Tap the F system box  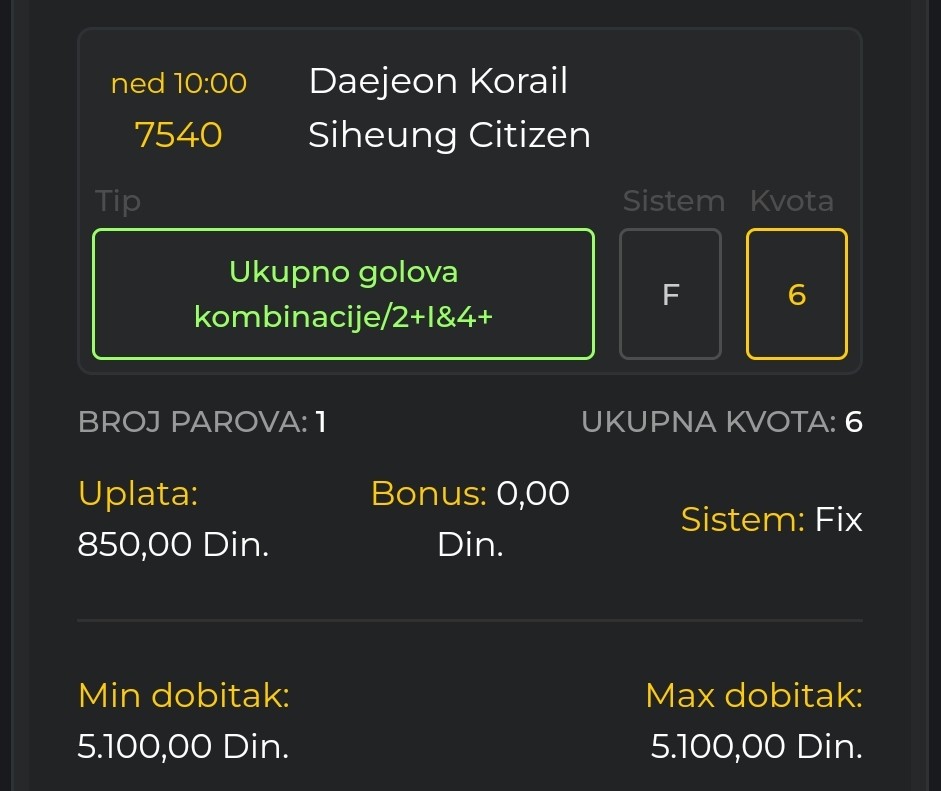pos(670,294)
